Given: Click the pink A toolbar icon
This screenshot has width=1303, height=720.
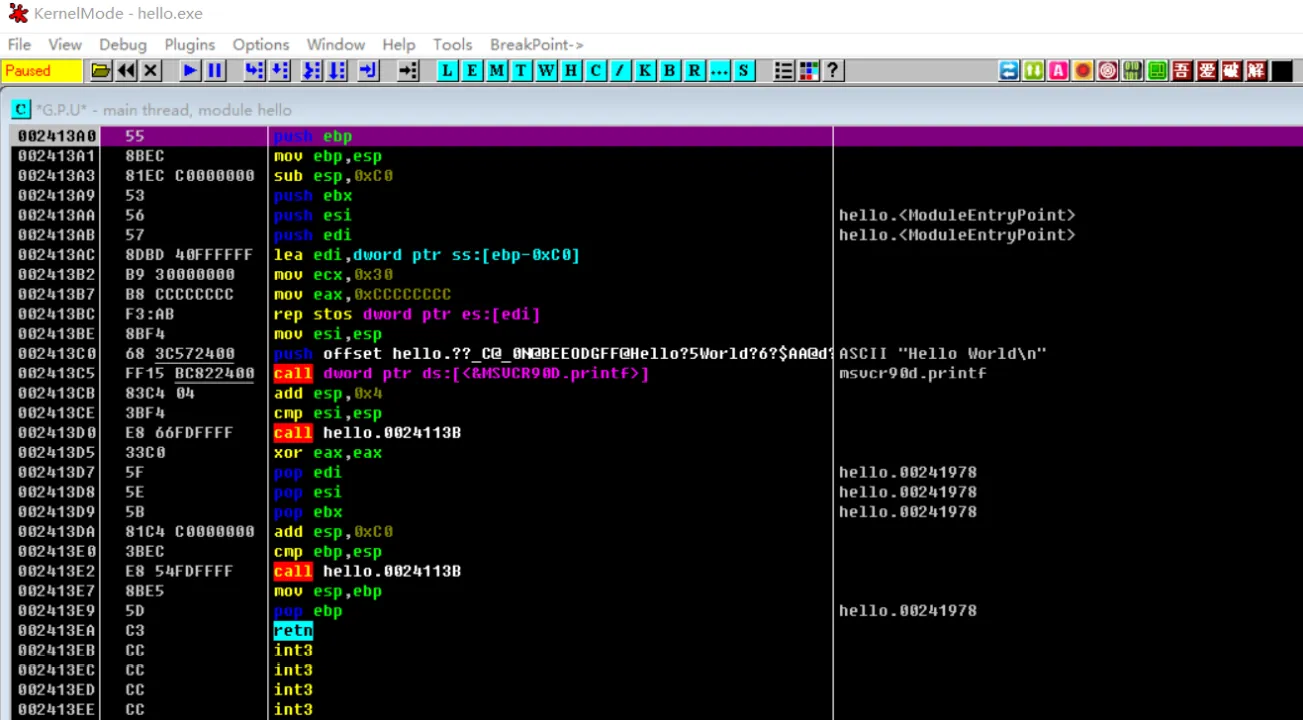Looking at the screenshot, I should (1058, 70).
